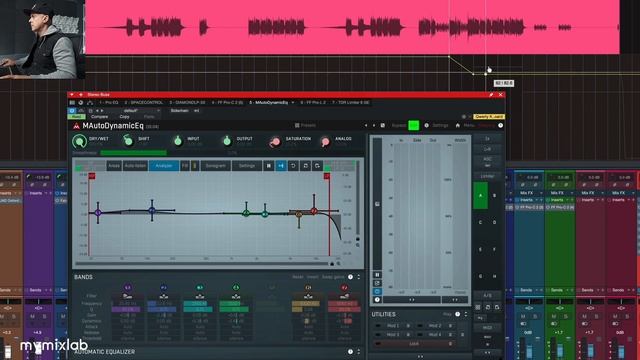Switch to 7 - TDR Limiter tab
Screen dimensions: 640x360
(351, 102)
